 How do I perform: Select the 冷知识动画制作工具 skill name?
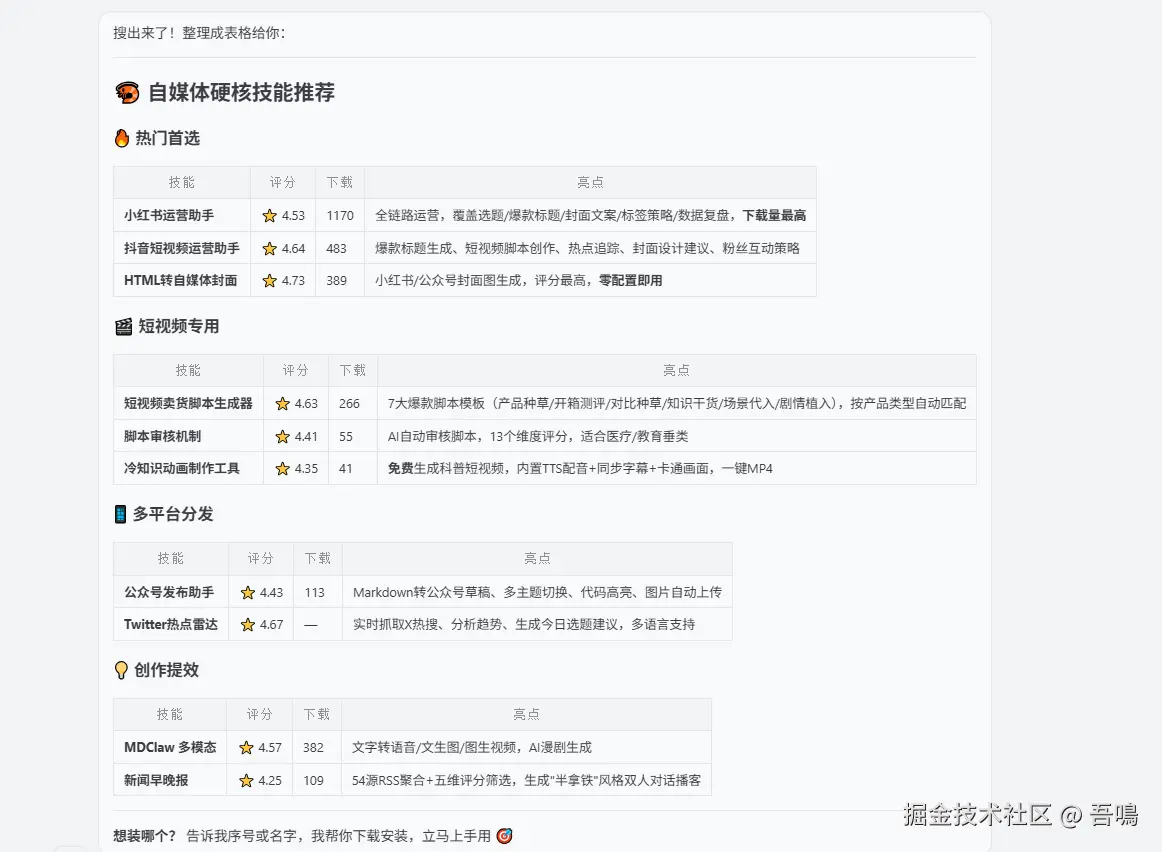(182, 468)
